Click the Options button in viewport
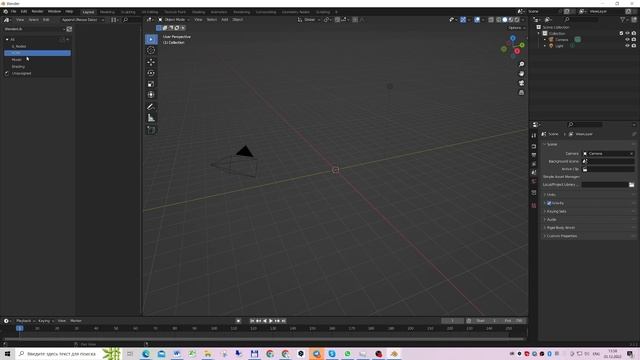640x360 pixels. pos(516,28)
